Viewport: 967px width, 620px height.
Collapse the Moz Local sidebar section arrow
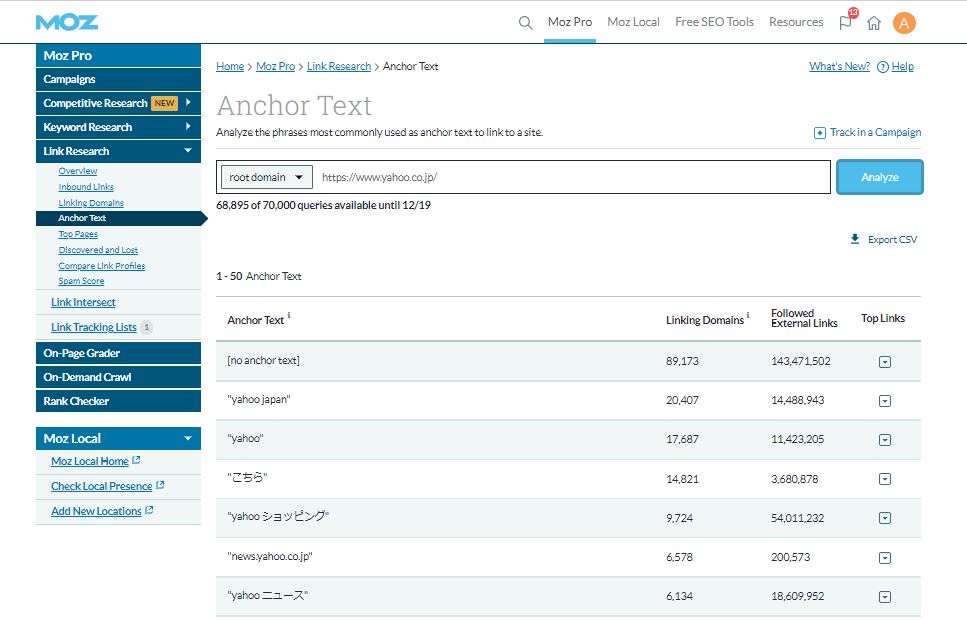tap(188, 439)
